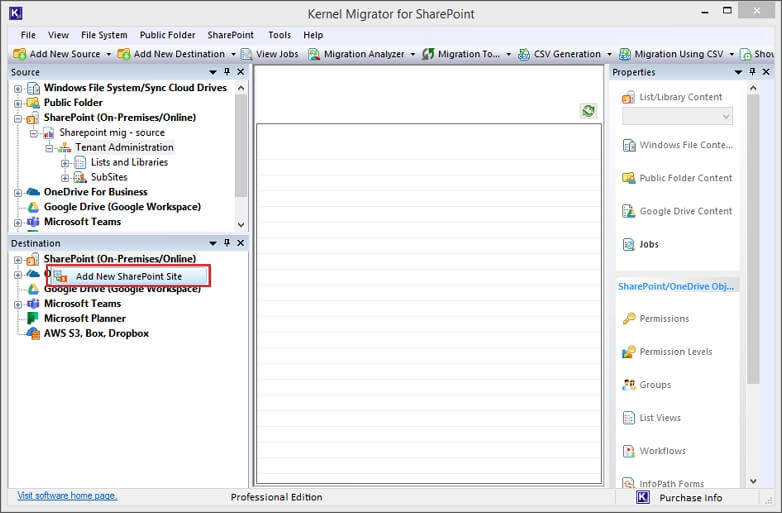Select SubSites node in Source tree

(109, 177)
